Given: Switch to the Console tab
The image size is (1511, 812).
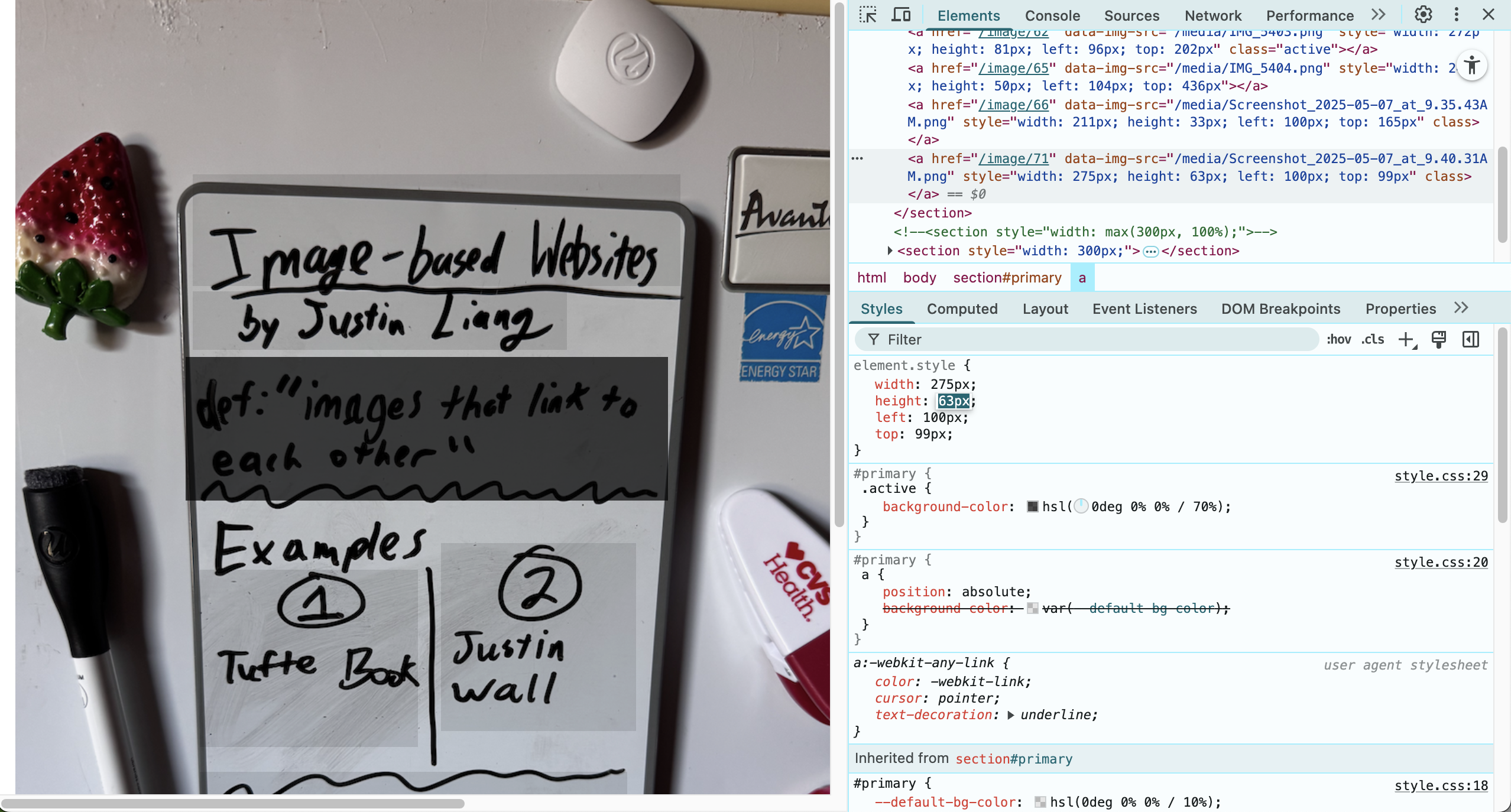Looking at the screenshot, I should [x=1052, y=16].
